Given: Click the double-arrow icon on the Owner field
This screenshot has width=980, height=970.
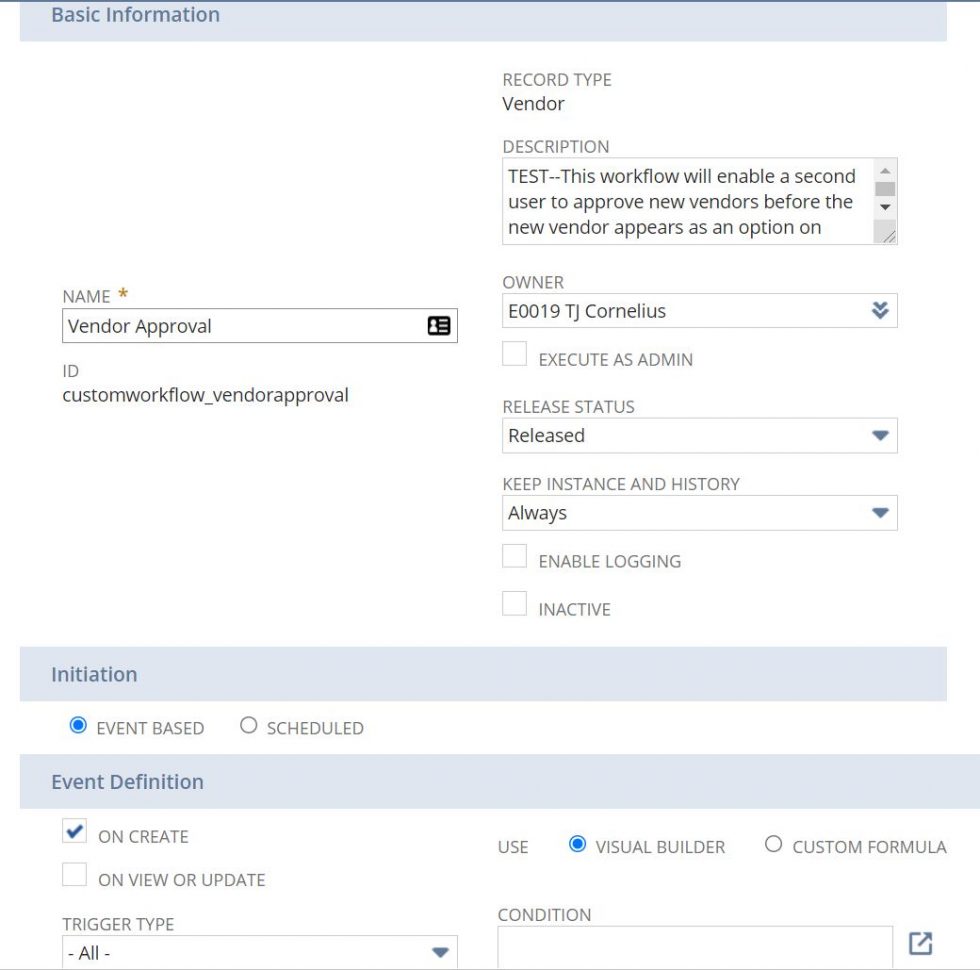Looking at the screenshot, I should pos(881,310).
